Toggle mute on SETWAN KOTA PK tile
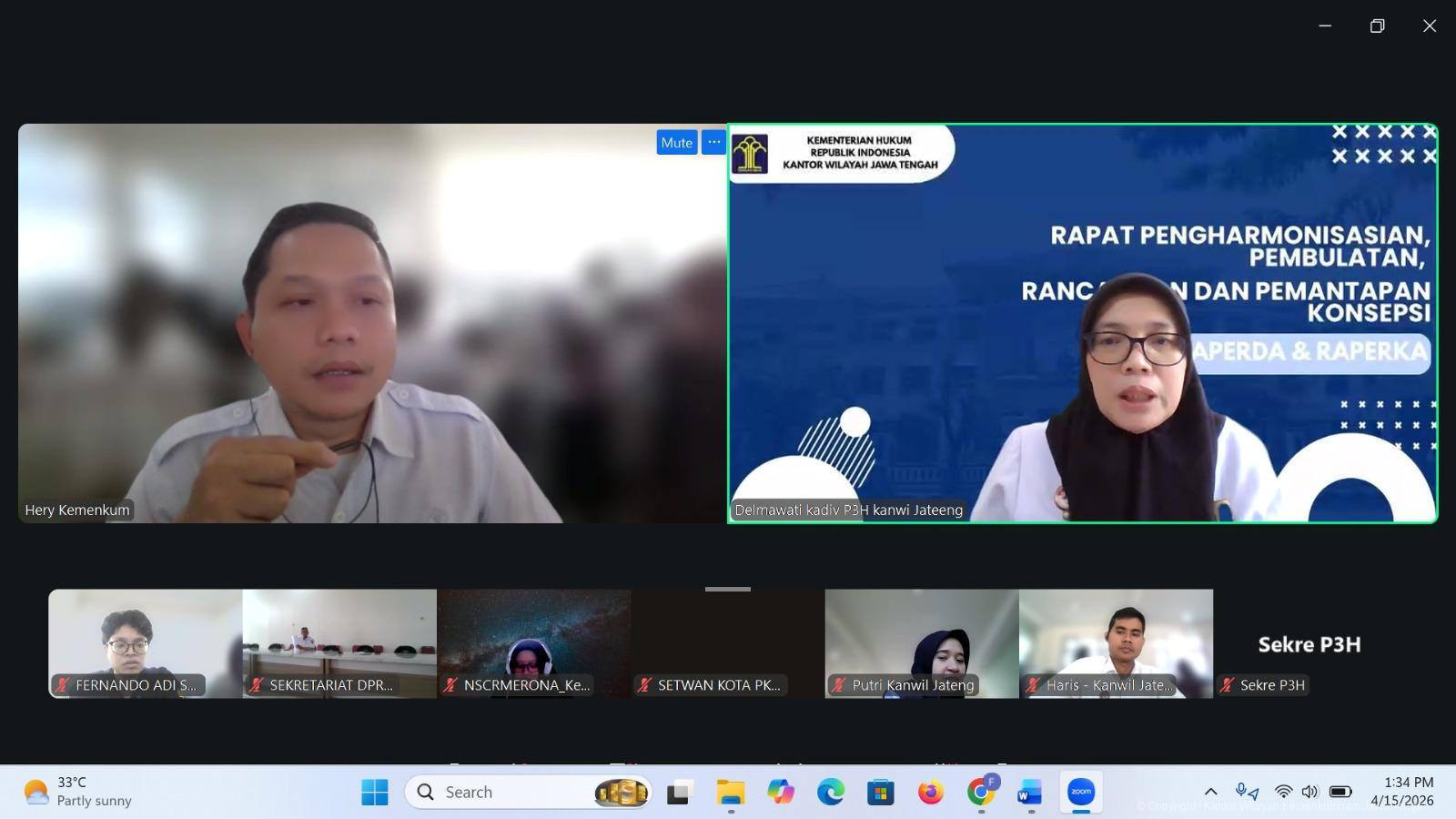Image resolution: width=1456 pixels, height=819 pixels. click(x=646, y=685)
